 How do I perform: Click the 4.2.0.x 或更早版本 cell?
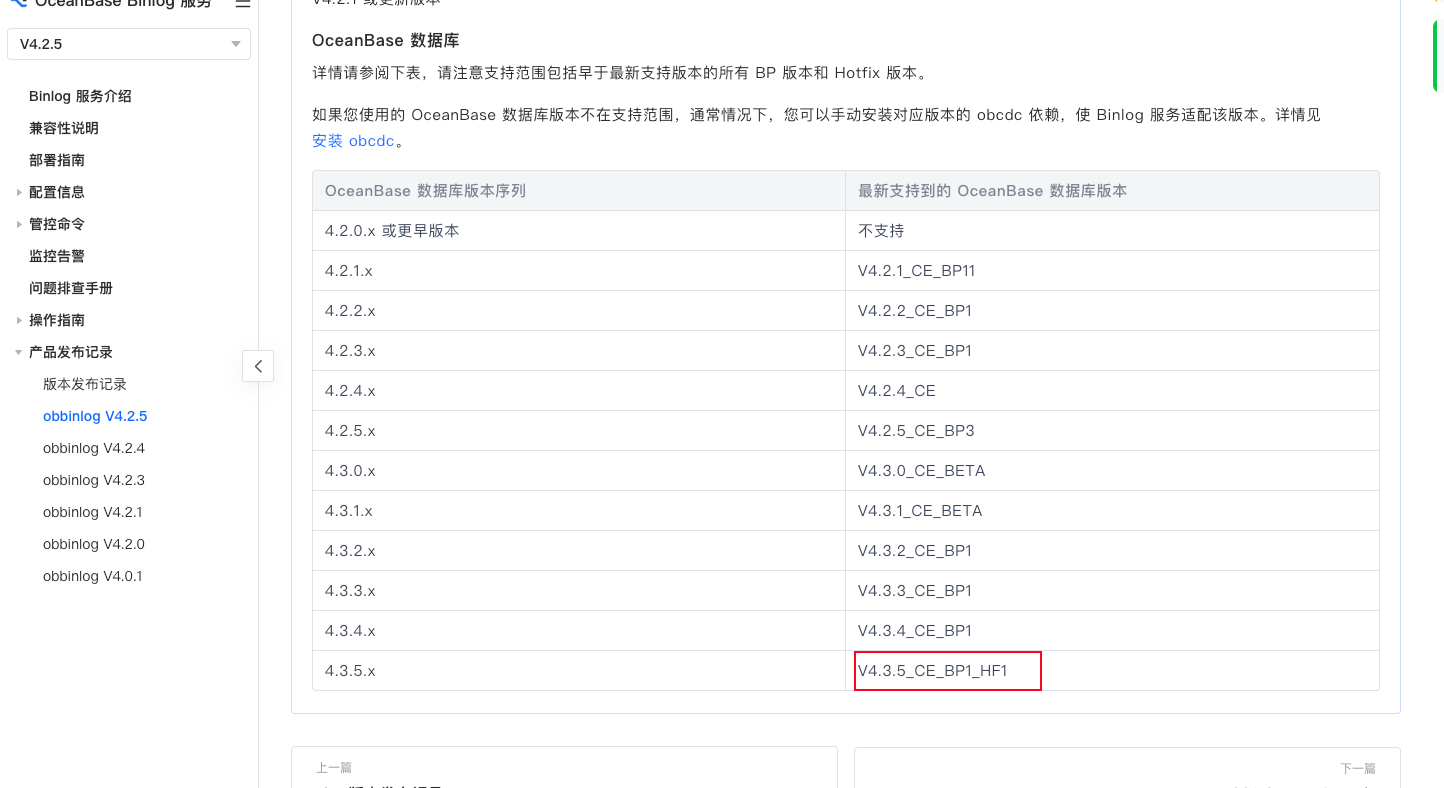[579, 230]
